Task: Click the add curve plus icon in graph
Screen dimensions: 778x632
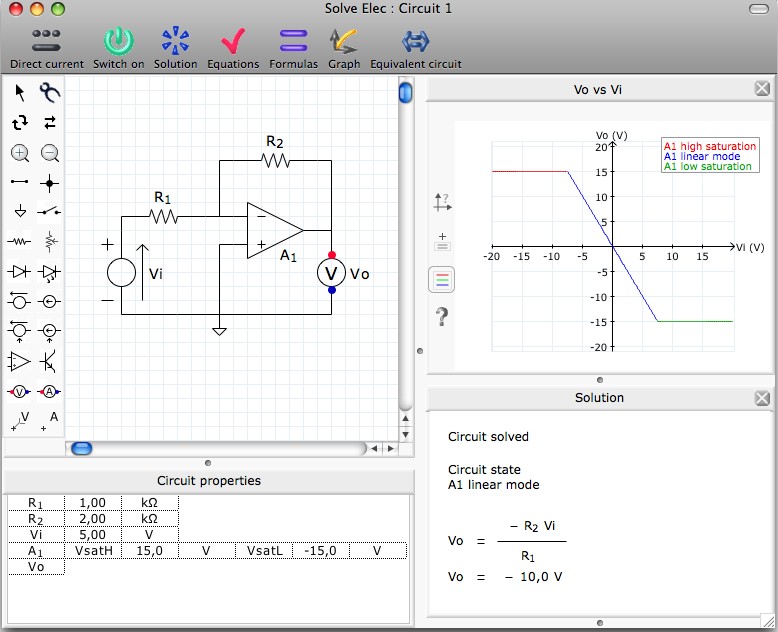Action: pyautogui.click(x=443, y=242)
